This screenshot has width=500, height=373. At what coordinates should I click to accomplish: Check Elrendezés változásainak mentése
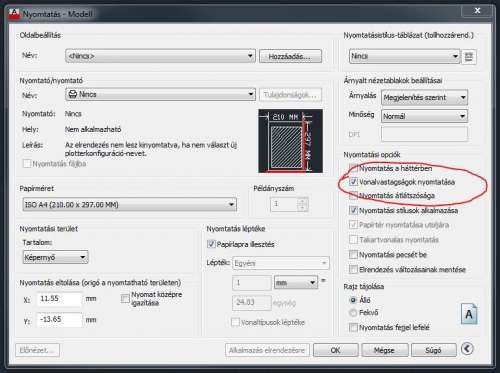353,269
